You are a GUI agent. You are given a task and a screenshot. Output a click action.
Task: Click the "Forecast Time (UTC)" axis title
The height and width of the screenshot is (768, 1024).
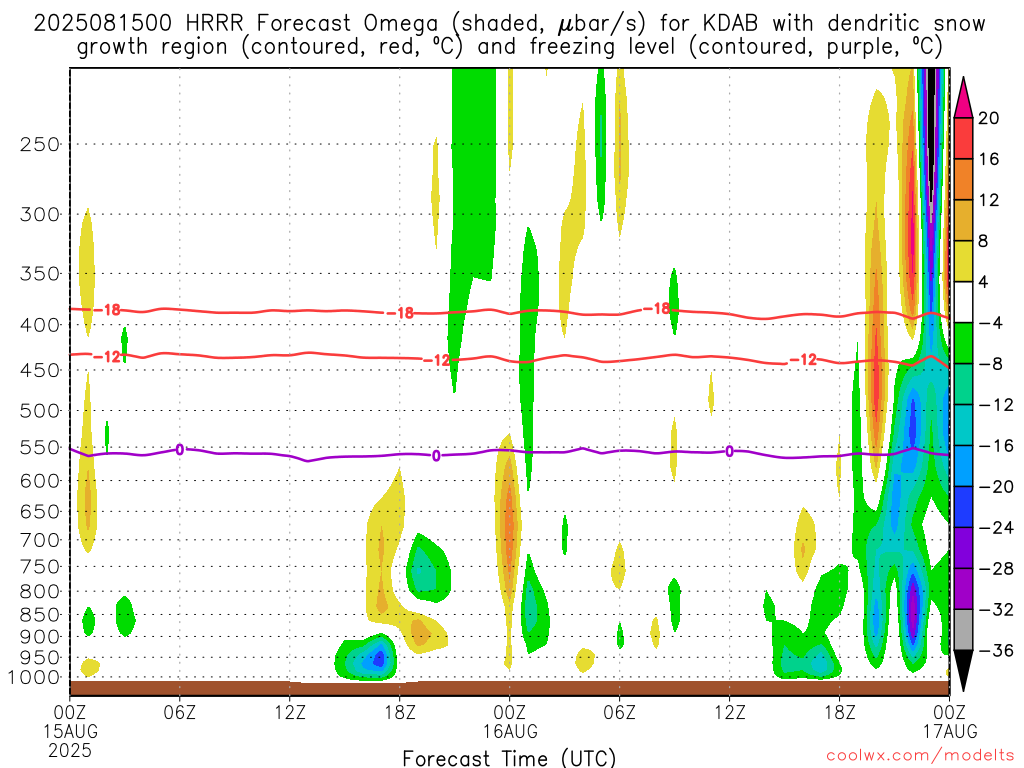(509, 758)
